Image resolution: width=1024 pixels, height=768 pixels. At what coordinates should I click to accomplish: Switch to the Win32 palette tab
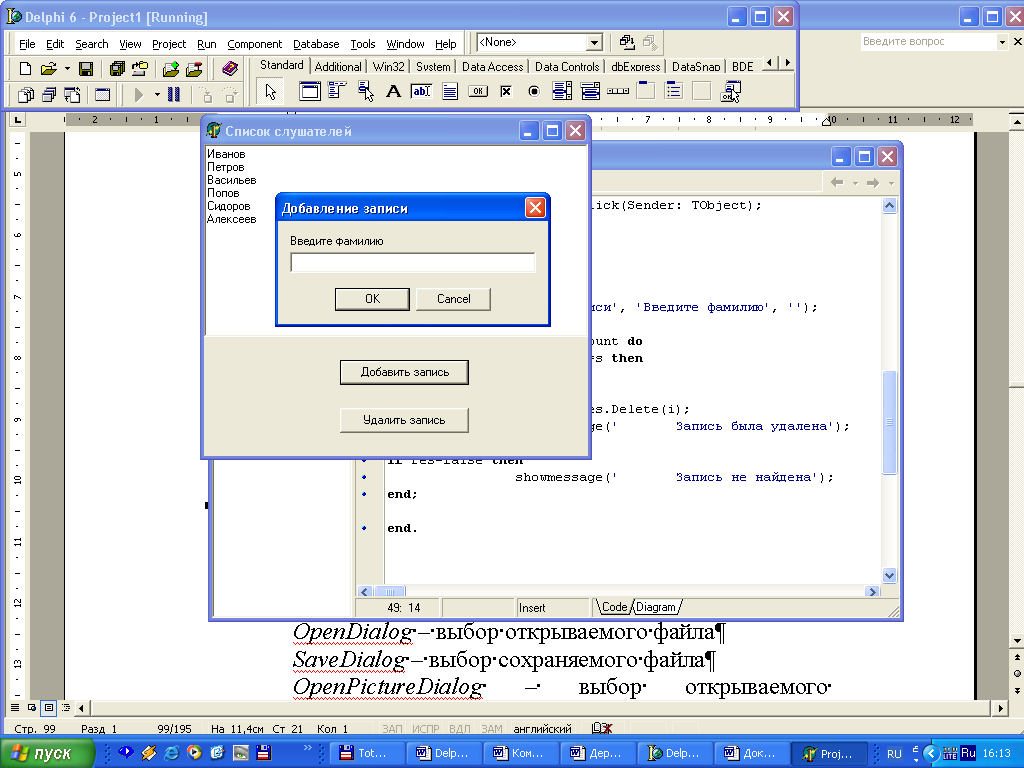[389, 67]
